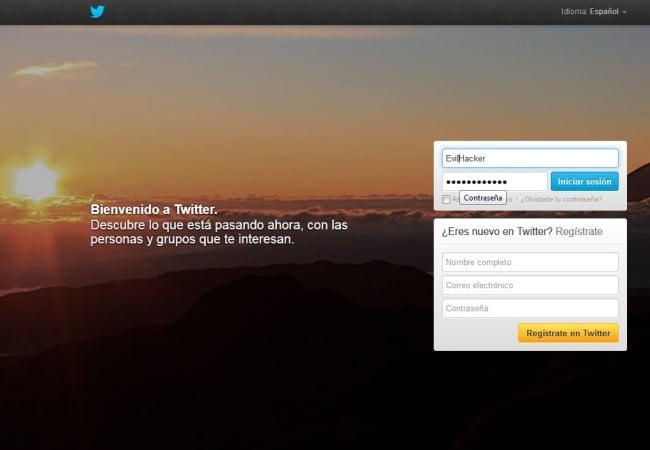Click the Twitter bird logo
650x450 pixels.
[97, 12]
